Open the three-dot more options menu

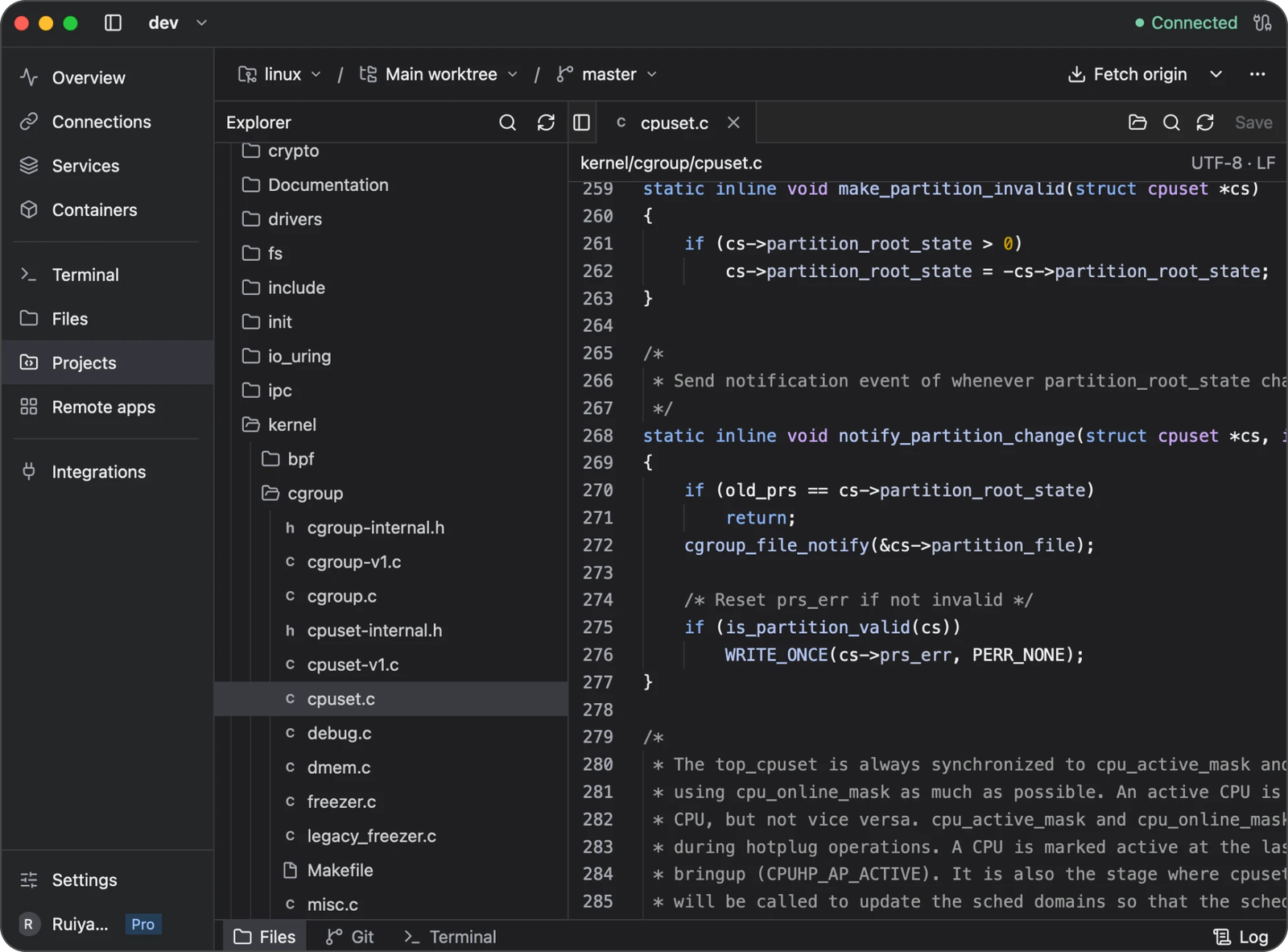pos(1257,74)
